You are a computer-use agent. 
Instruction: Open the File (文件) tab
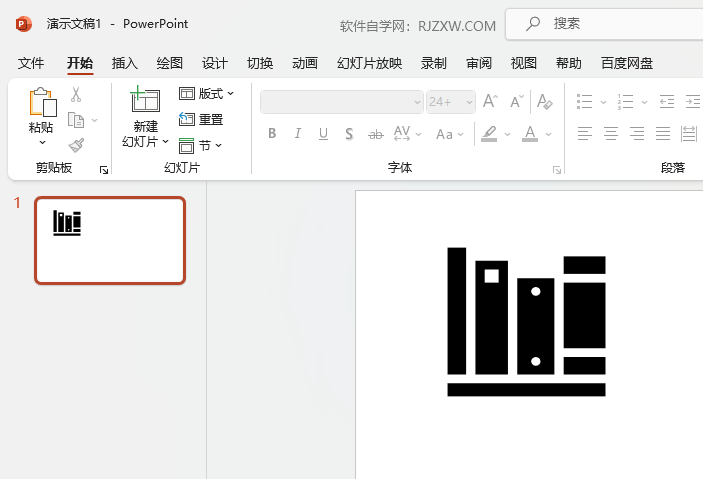pos(31,63)
